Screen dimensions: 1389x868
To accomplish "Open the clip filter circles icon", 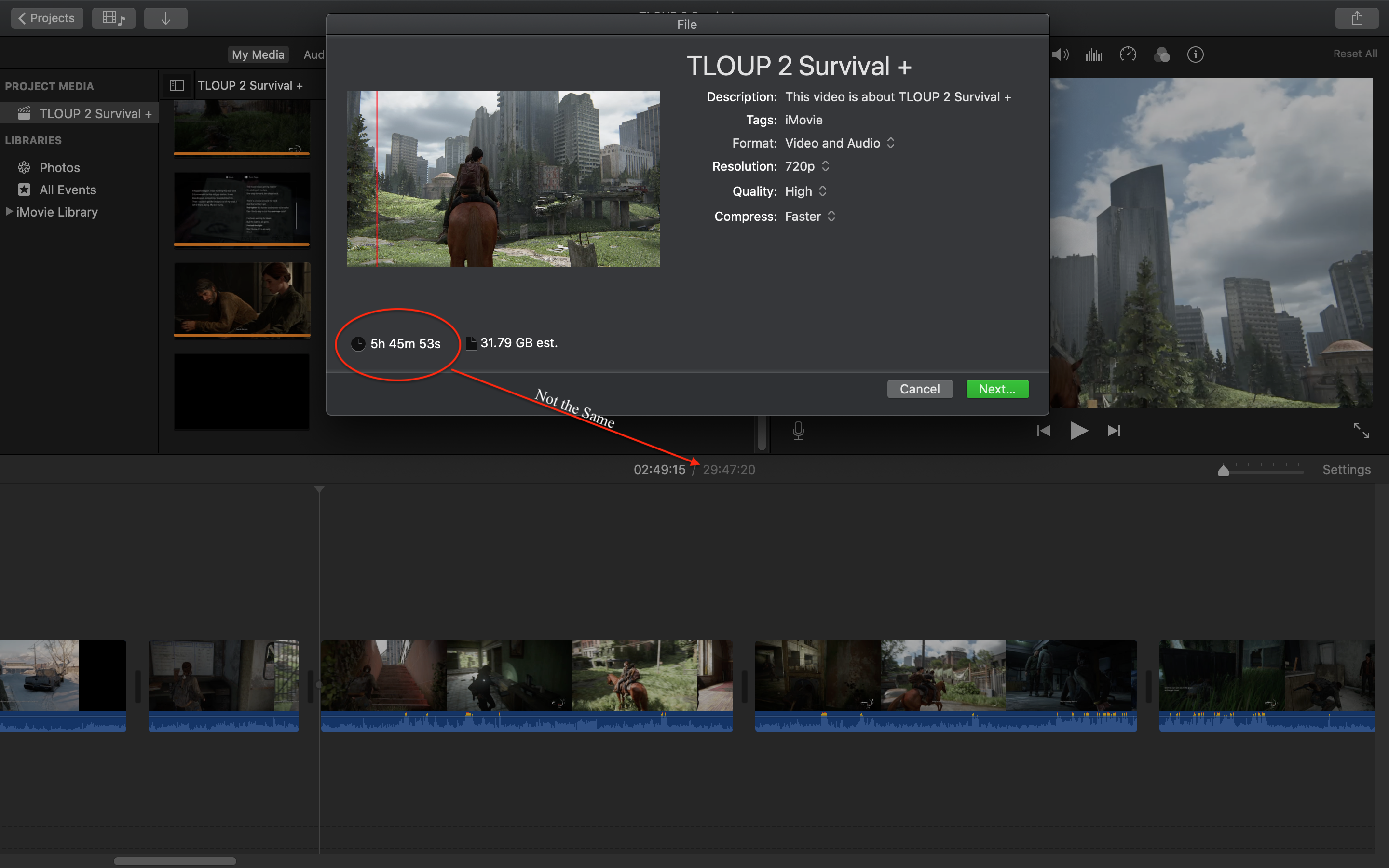I will click(1162, 54).
